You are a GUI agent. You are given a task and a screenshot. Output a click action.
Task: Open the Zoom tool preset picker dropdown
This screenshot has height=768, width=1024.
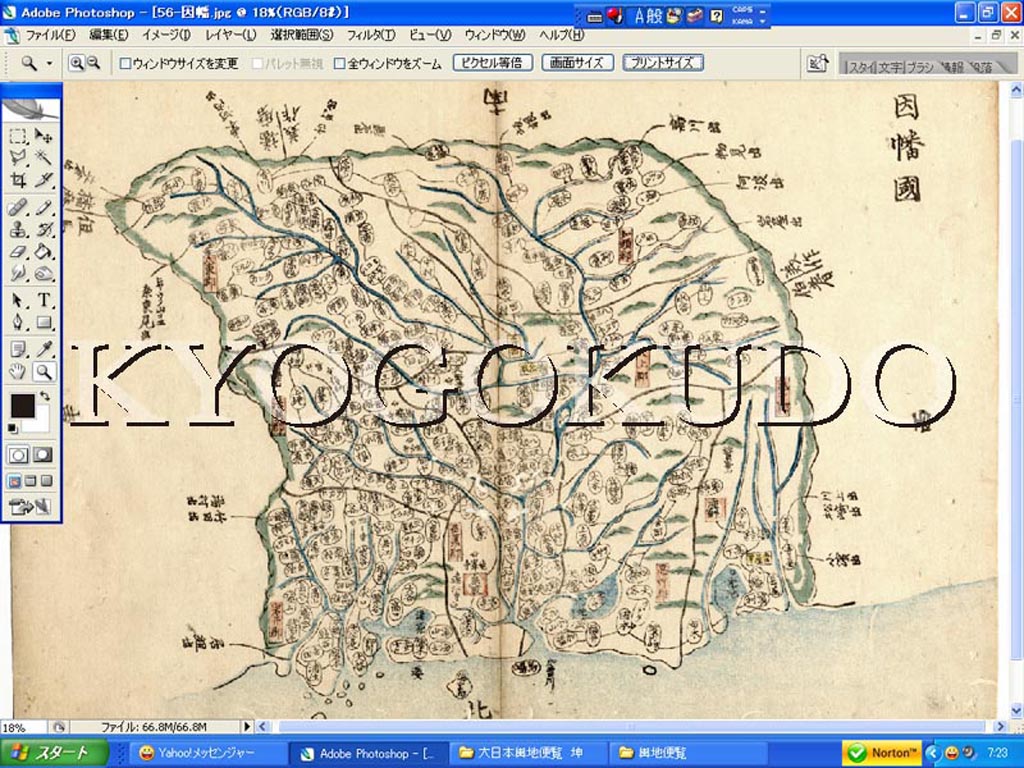point(49,63)
